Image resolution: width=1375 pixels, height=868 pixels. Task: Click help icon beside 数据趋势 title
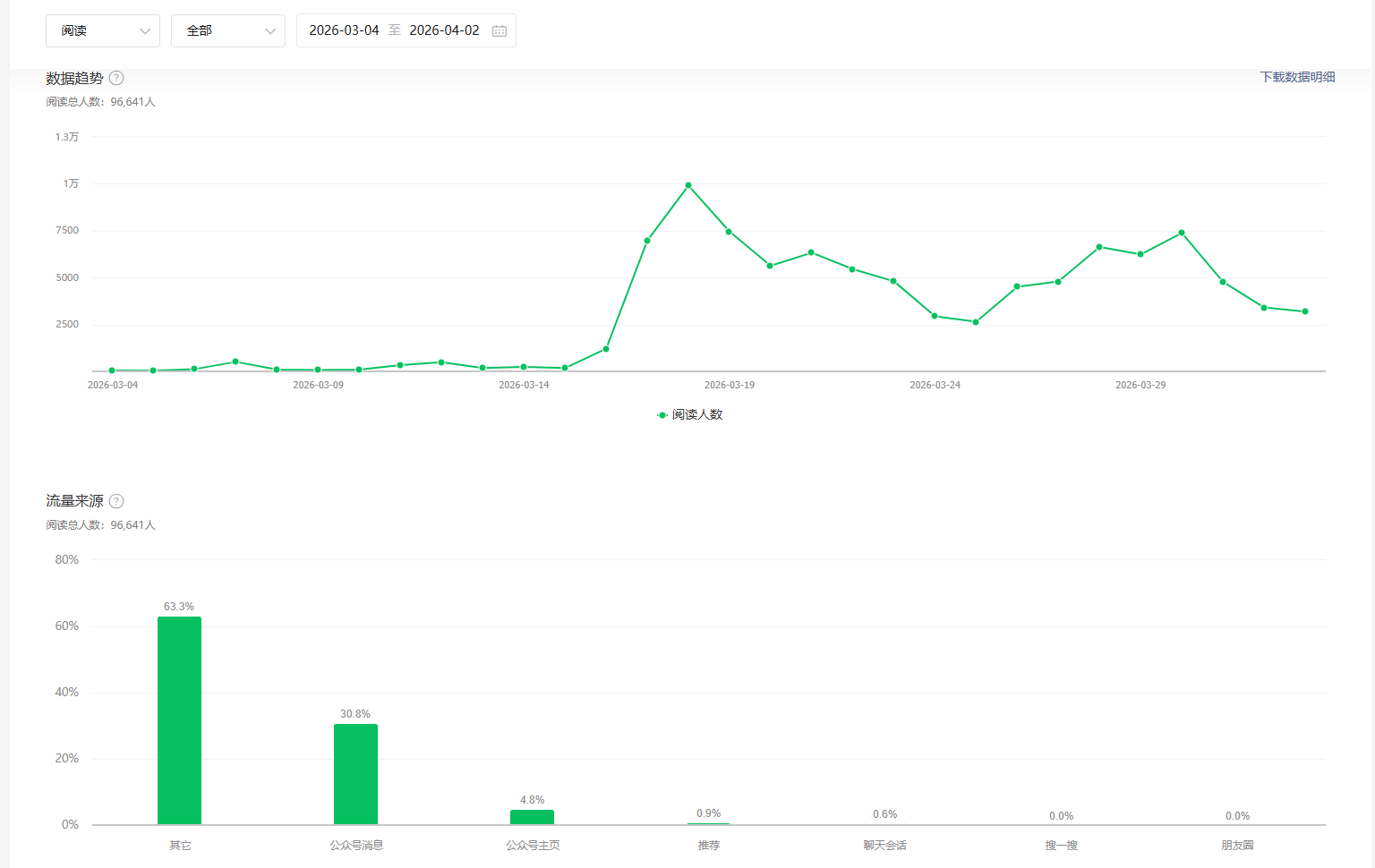click(116, 78)
